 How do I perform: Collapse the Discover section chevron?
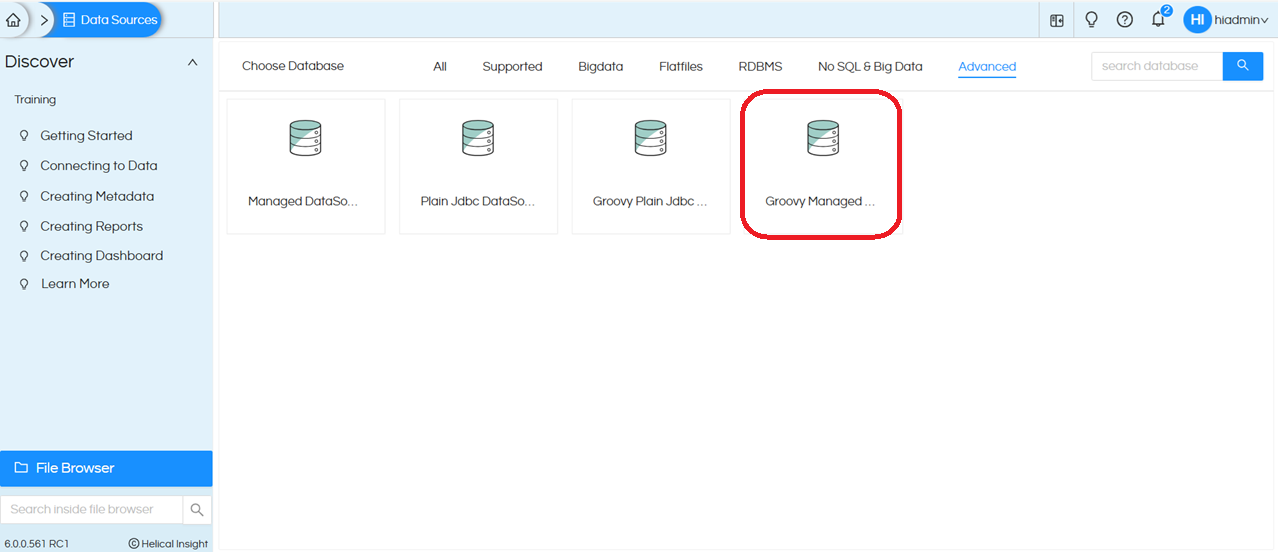[x=193, y=63]
